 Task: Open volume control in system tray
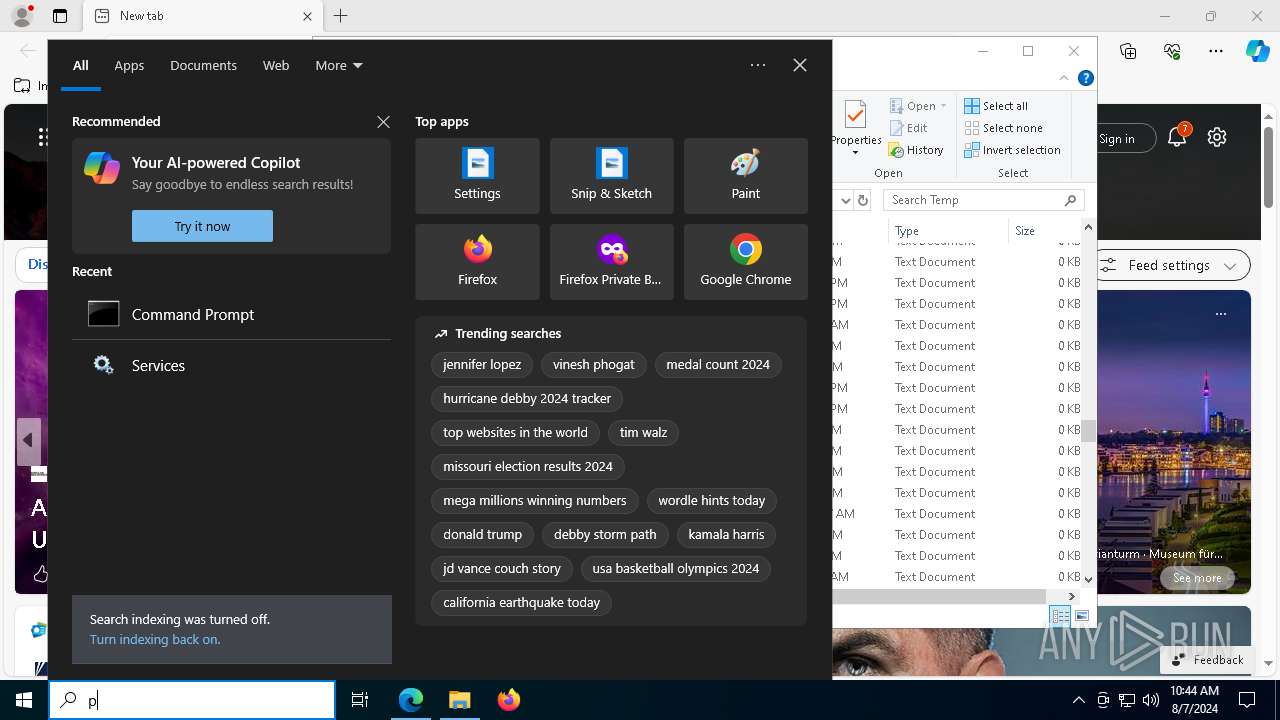click(x=1150, y=700)
